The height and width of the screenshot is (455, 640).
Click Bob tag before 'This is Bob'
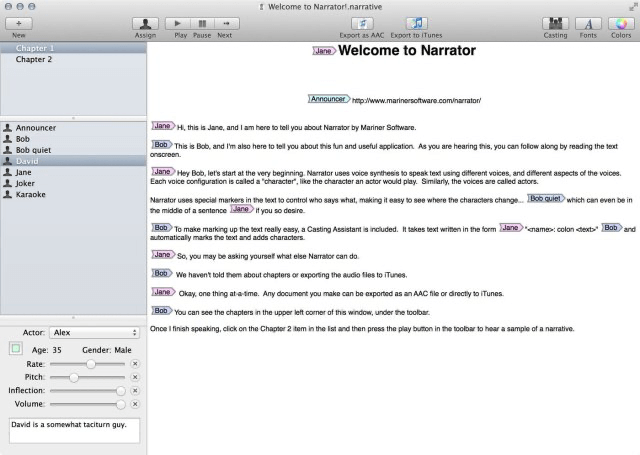coord(162,145)
